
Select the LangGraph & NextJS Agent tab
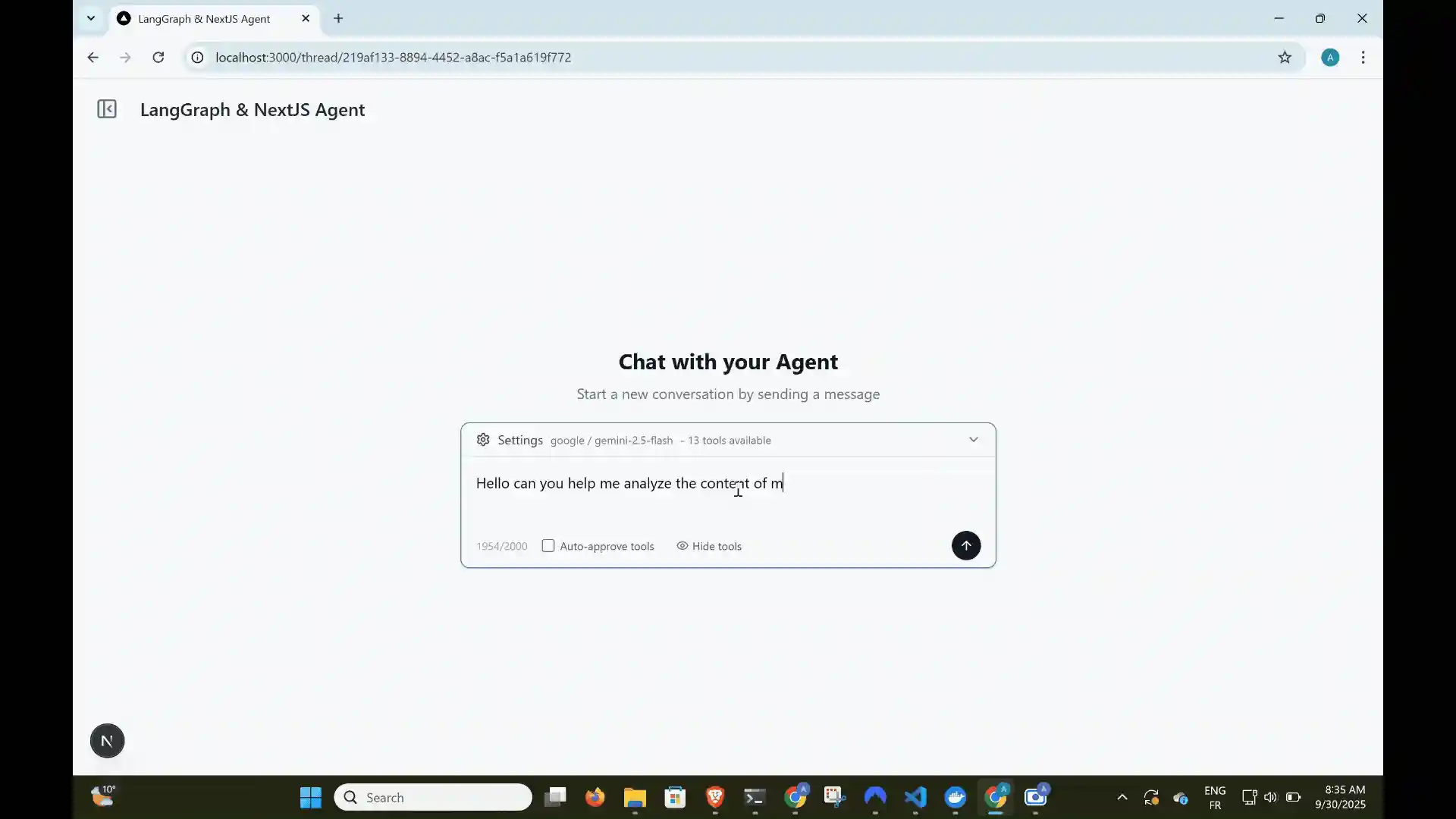[x=205, y=18]
